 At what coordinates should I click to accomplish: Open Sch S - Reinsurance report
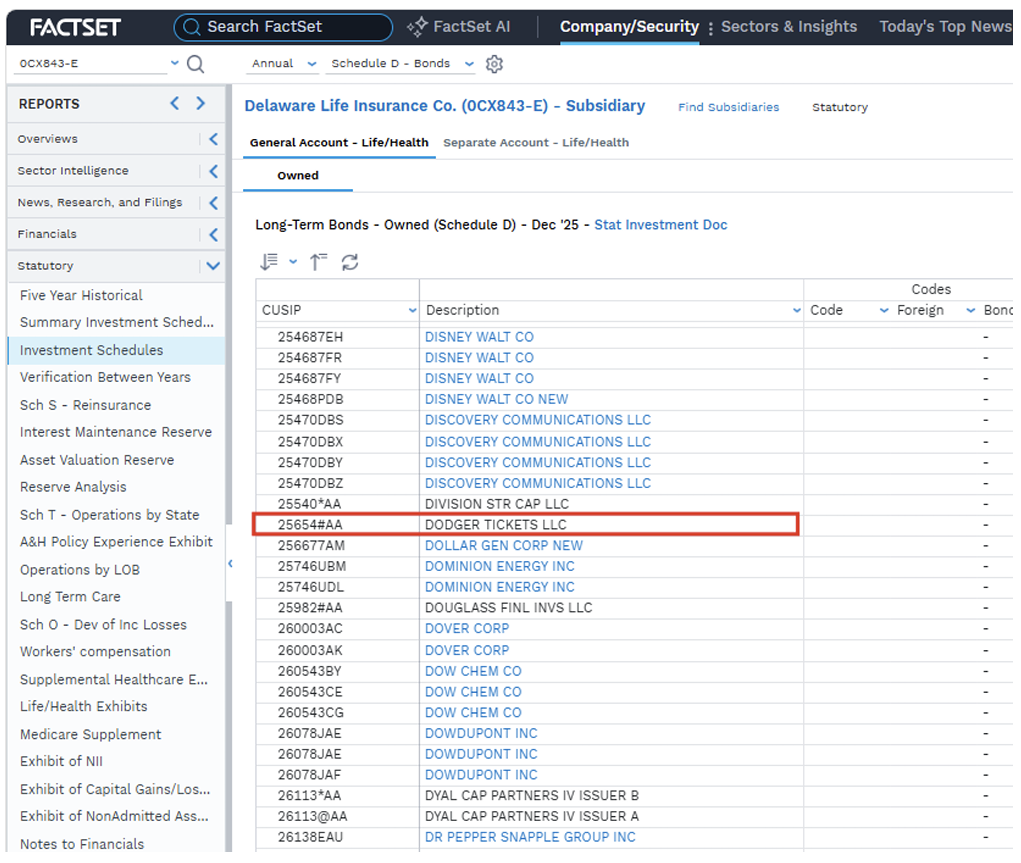pos(85,405)
